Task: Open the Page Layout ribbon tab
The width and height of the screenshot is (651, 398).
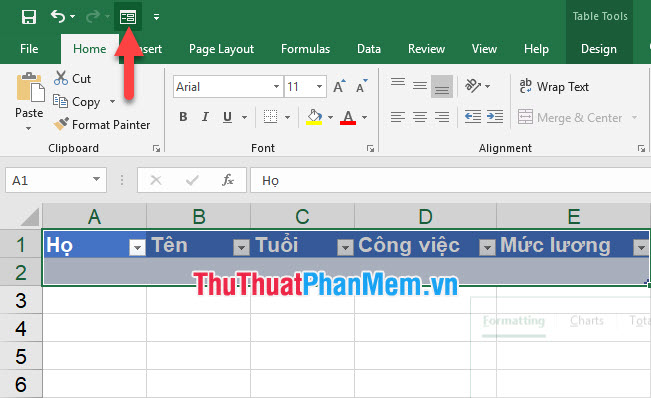Action: point(221,49)
